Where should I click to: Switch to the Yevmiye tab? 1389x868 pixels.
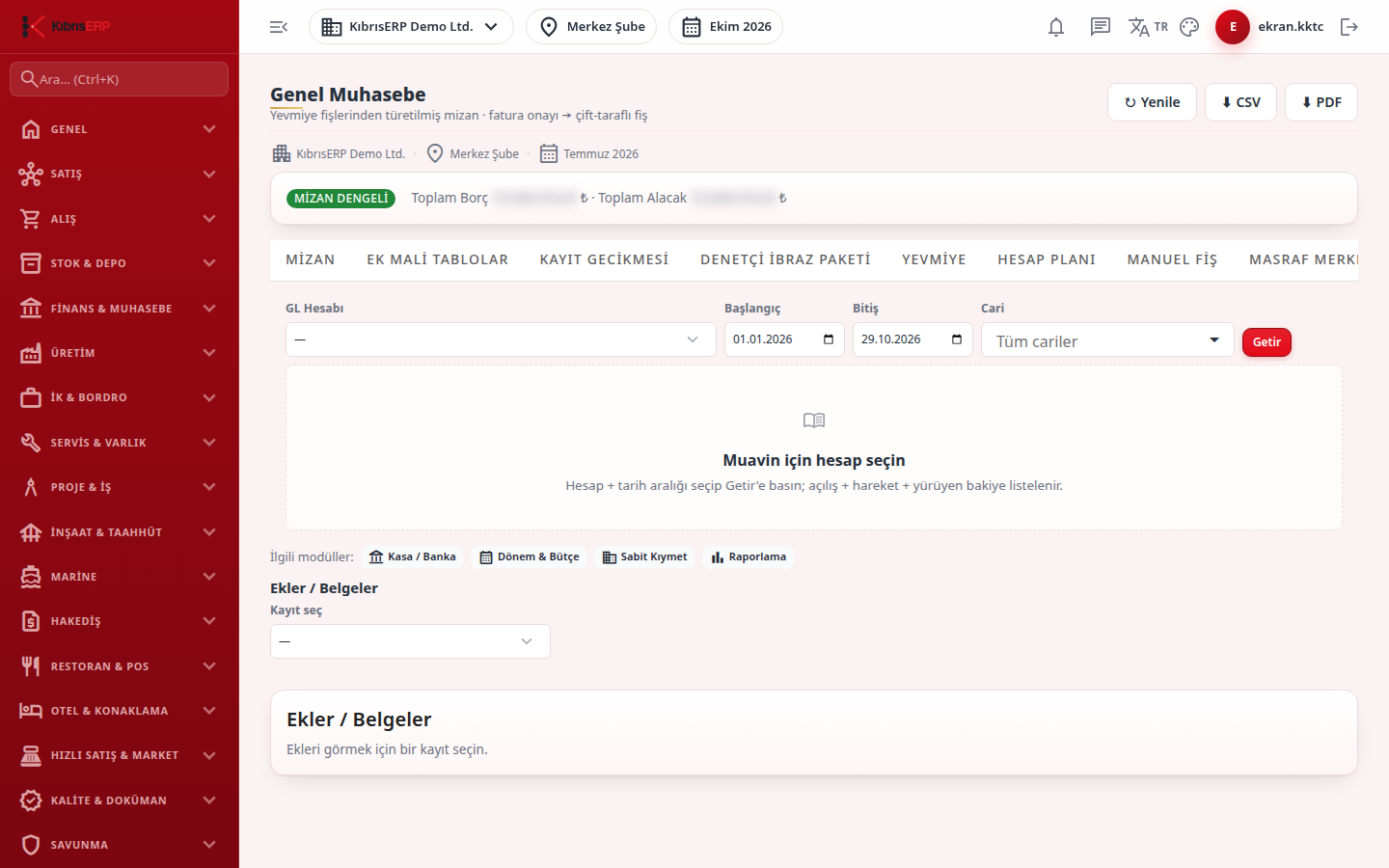coord(934,259)
